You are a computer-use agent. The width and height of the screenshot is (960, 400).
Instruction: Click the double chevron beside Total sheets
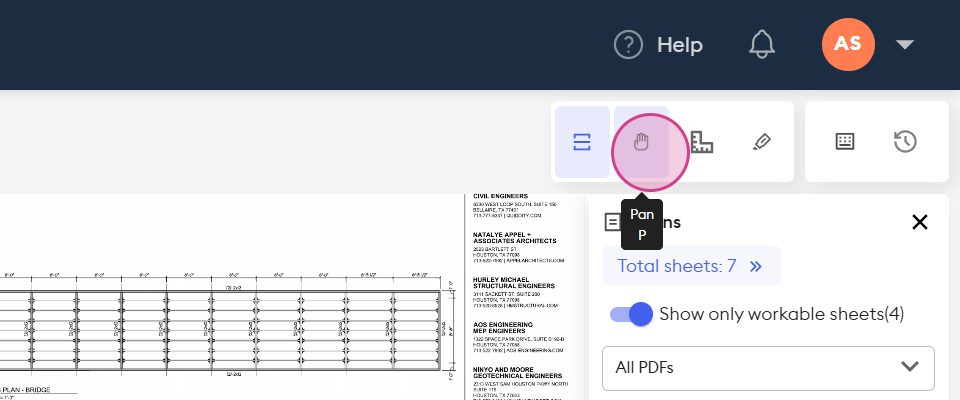pyautogui.click(x=756, y=266)
